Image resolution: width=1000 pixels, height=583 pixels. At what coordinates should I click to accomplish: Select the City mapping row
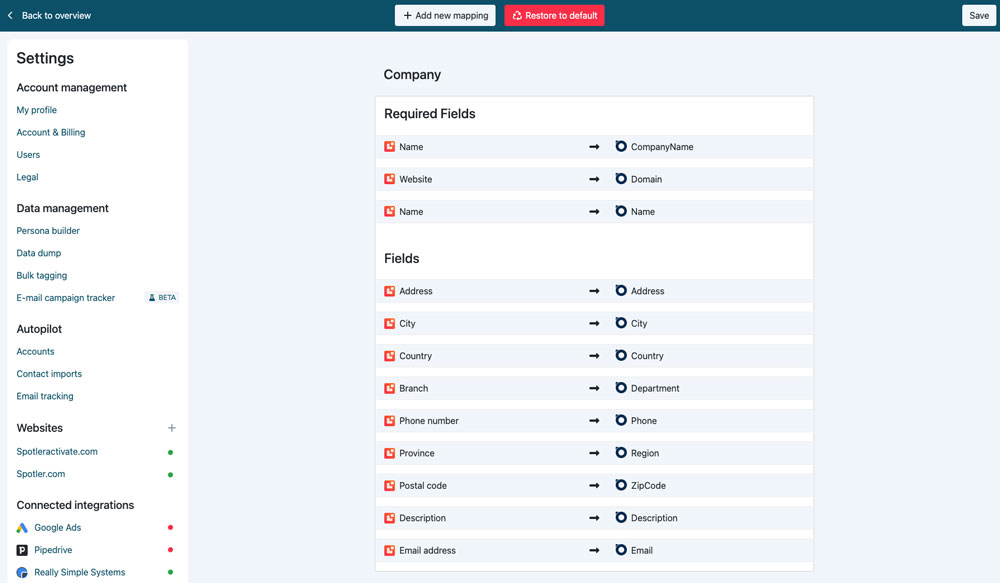(594, 323)
